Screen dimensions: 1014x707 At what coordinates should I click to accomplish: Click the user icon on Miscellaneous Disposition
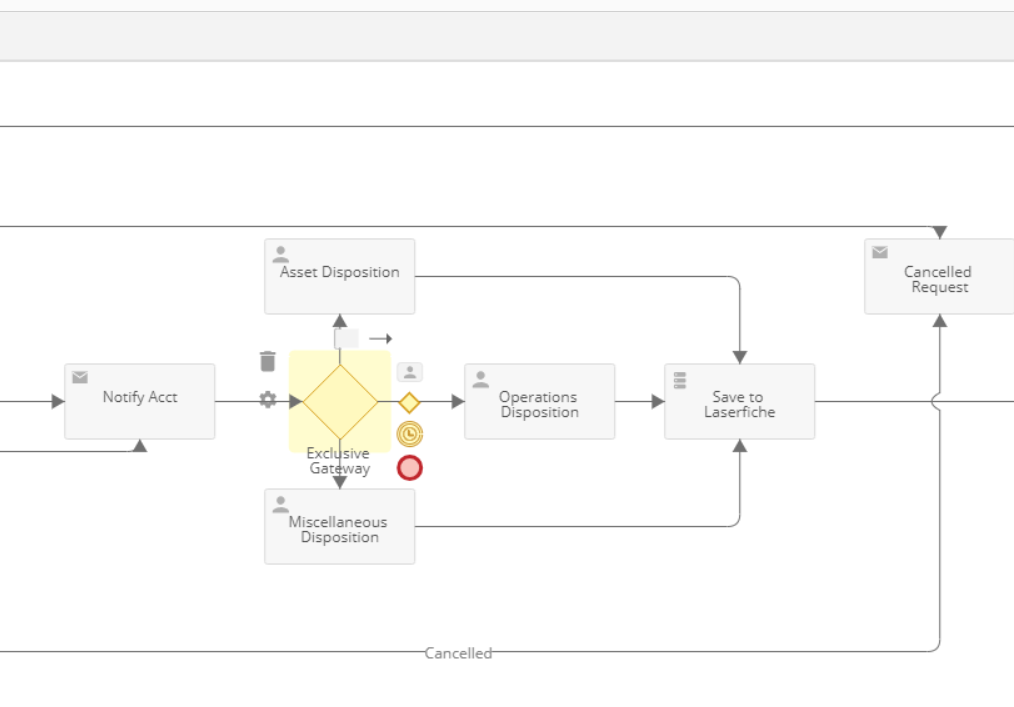(281, 504)
